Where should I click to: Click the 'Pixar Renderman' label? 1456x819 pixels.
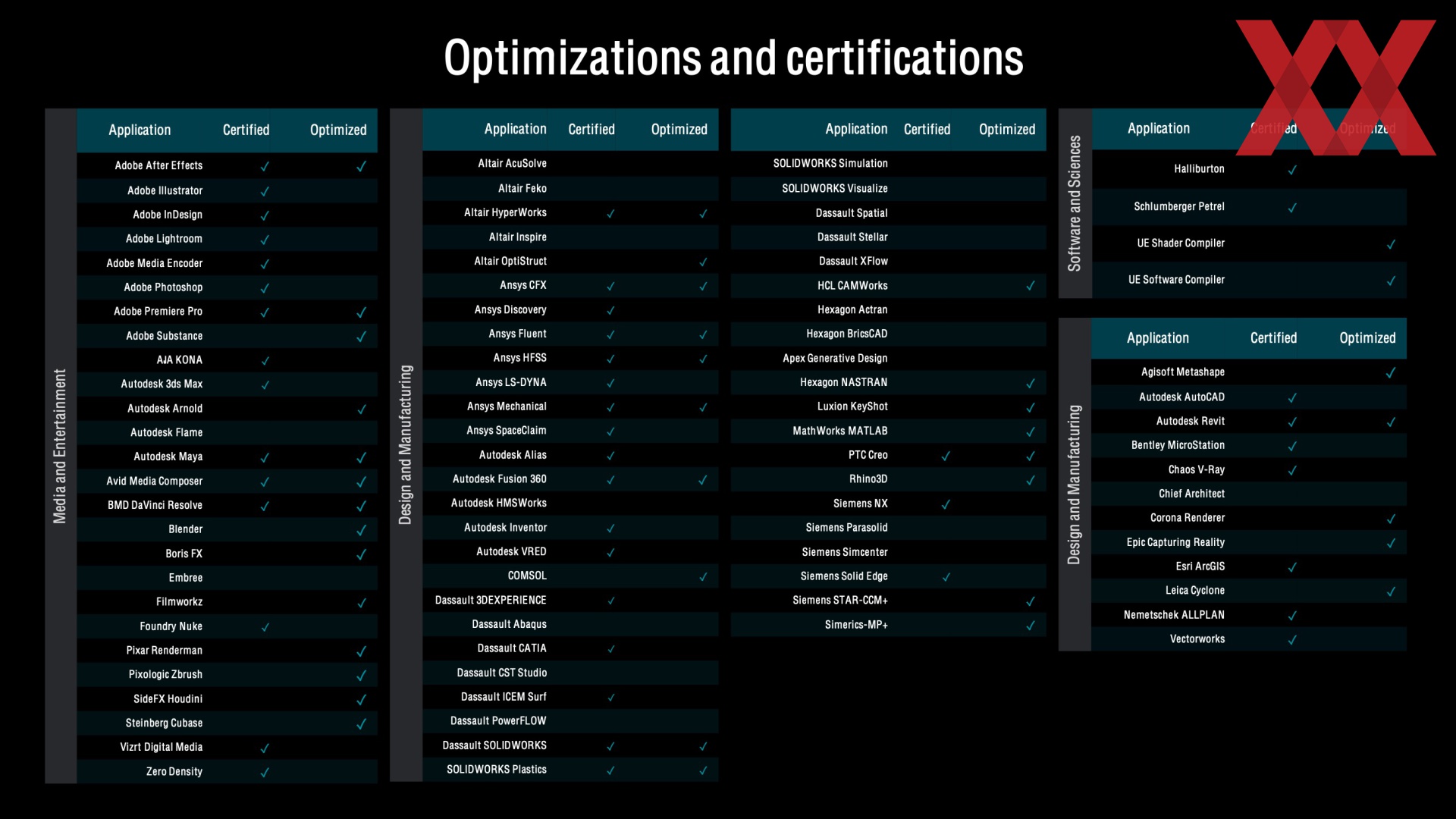[165, 651]
